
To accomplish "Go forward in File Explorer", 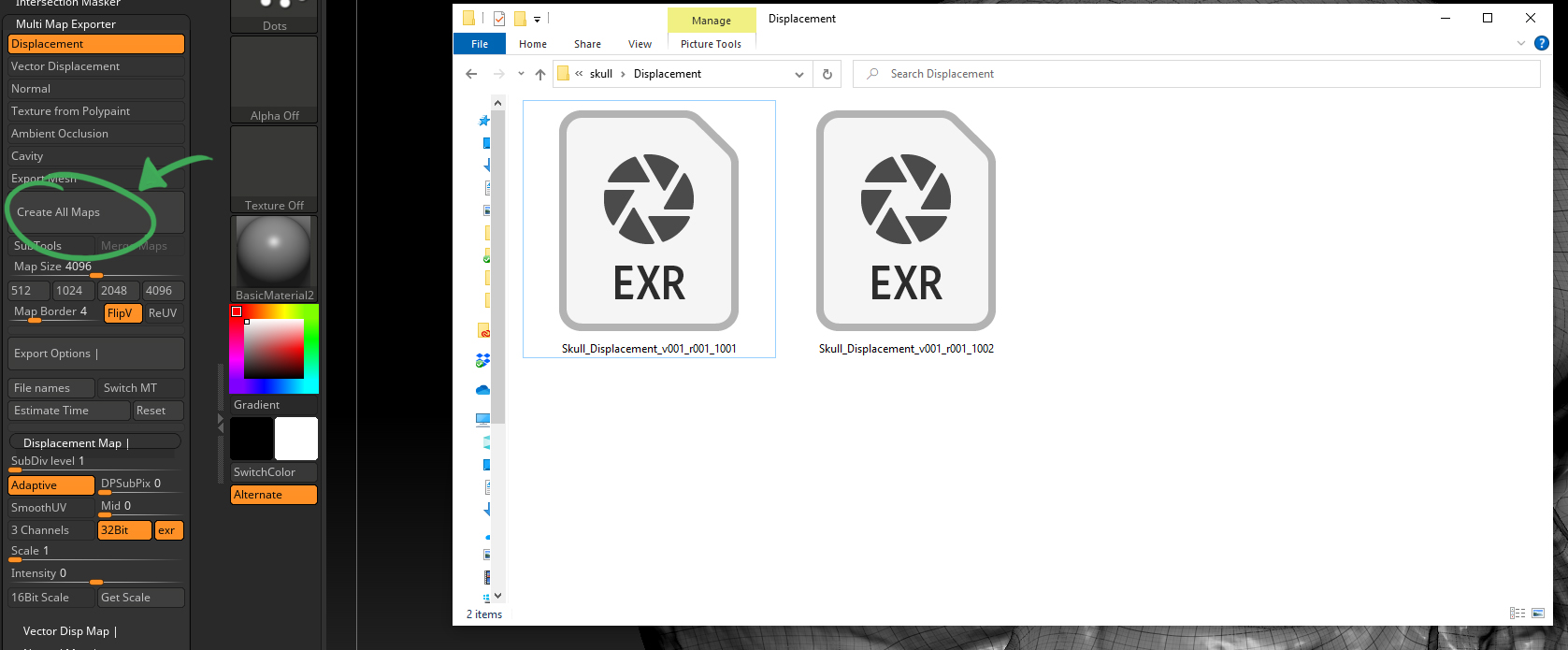I will (499, 74).
